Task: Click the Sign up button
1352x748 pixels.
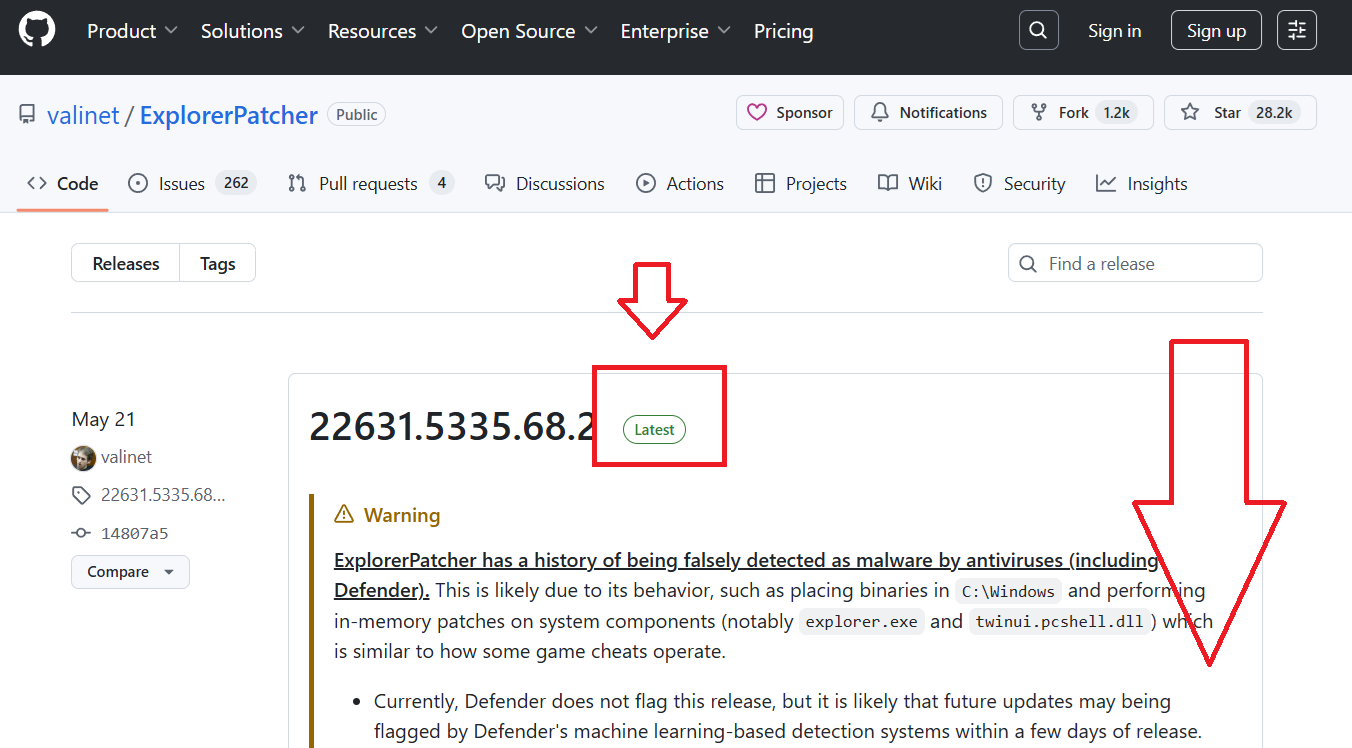Action: [1216, 31]
